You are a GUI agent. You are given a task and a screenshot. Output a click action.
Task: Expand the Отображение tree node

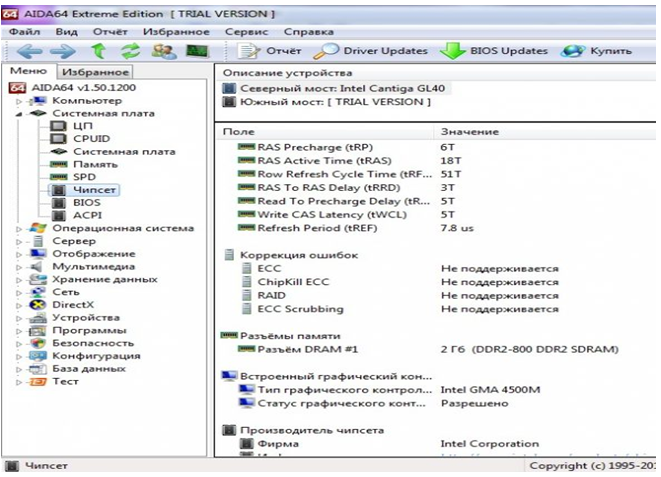click(x=19, y=255)
